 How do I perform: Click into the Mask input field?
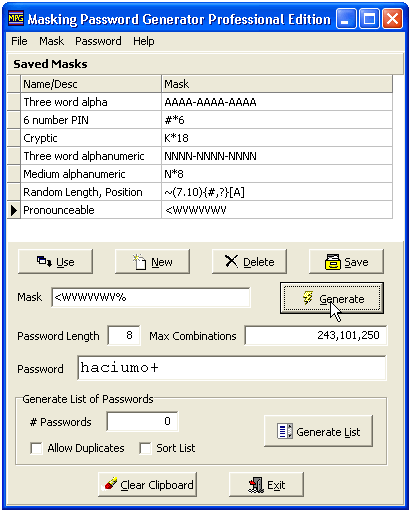pyautogui.click(x=151, y=297)
